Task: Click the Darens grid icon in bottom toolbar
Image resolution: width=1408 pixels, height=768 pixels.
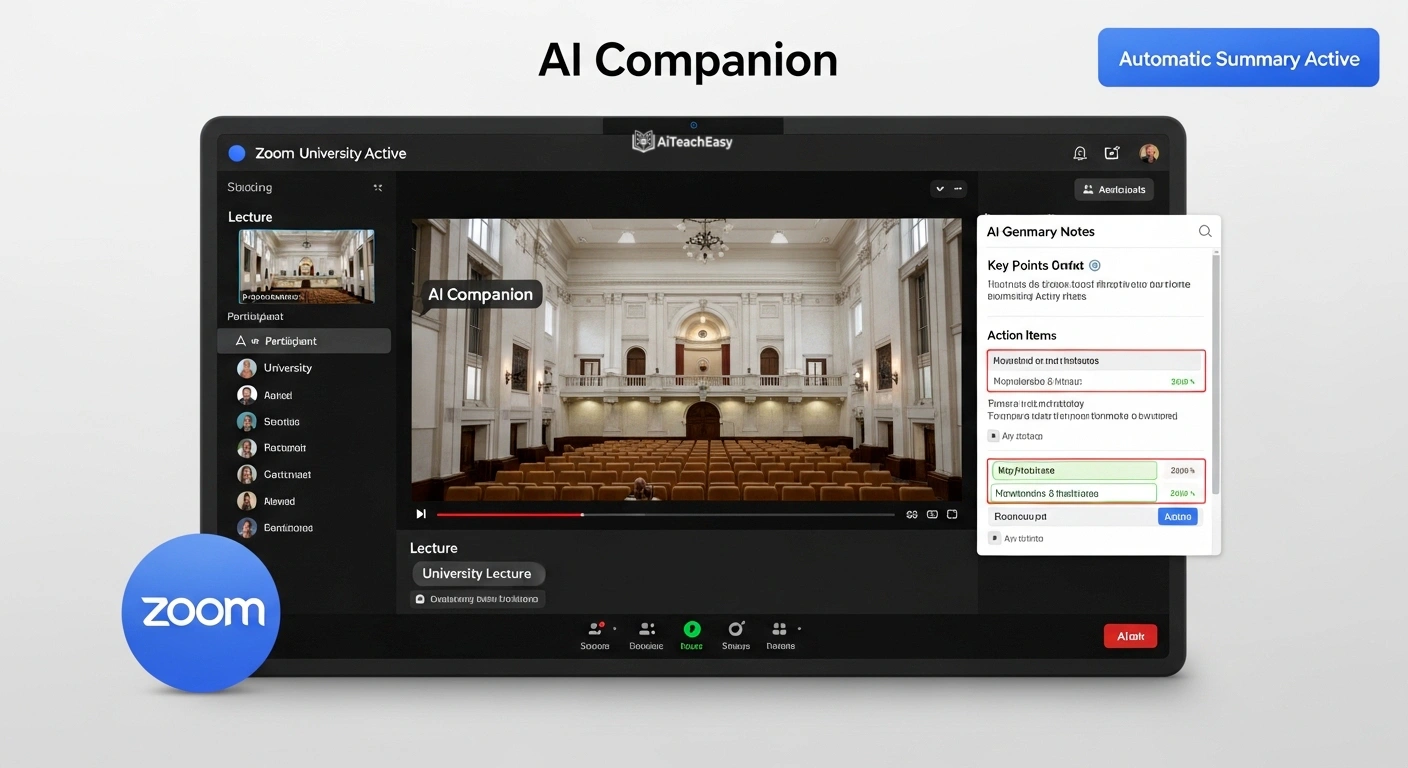Action: click(x=780, y=629)
